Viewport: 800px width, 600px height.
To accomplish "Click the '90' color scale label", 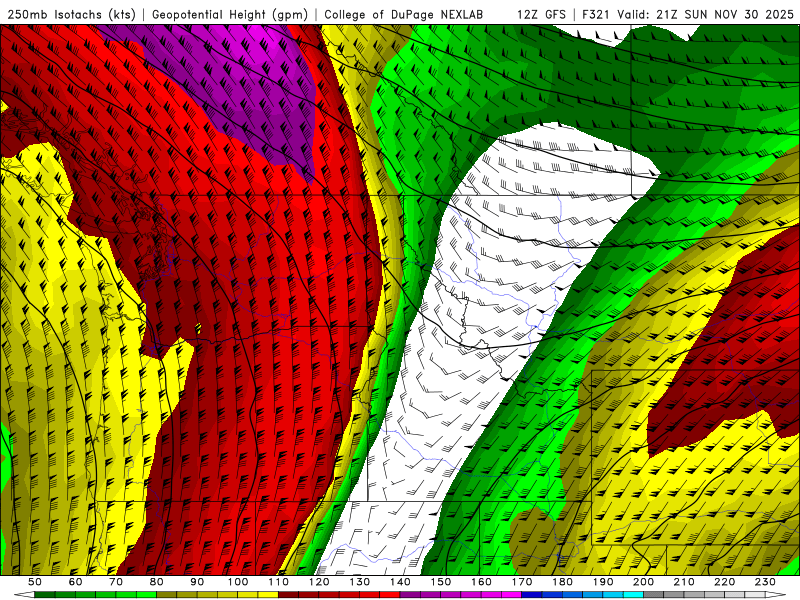I will pyautogui.click(x=197, y=582).
